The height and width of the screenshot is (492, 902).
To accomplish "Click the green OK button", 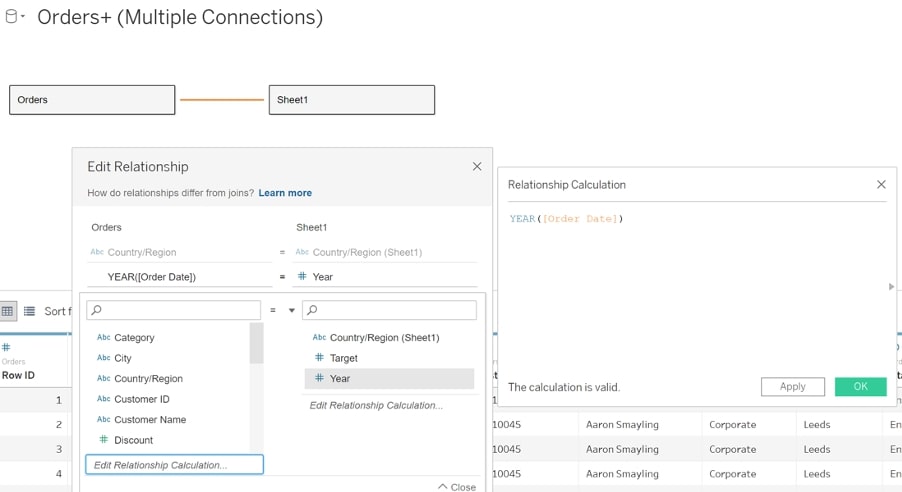I will tap(861, 387).
